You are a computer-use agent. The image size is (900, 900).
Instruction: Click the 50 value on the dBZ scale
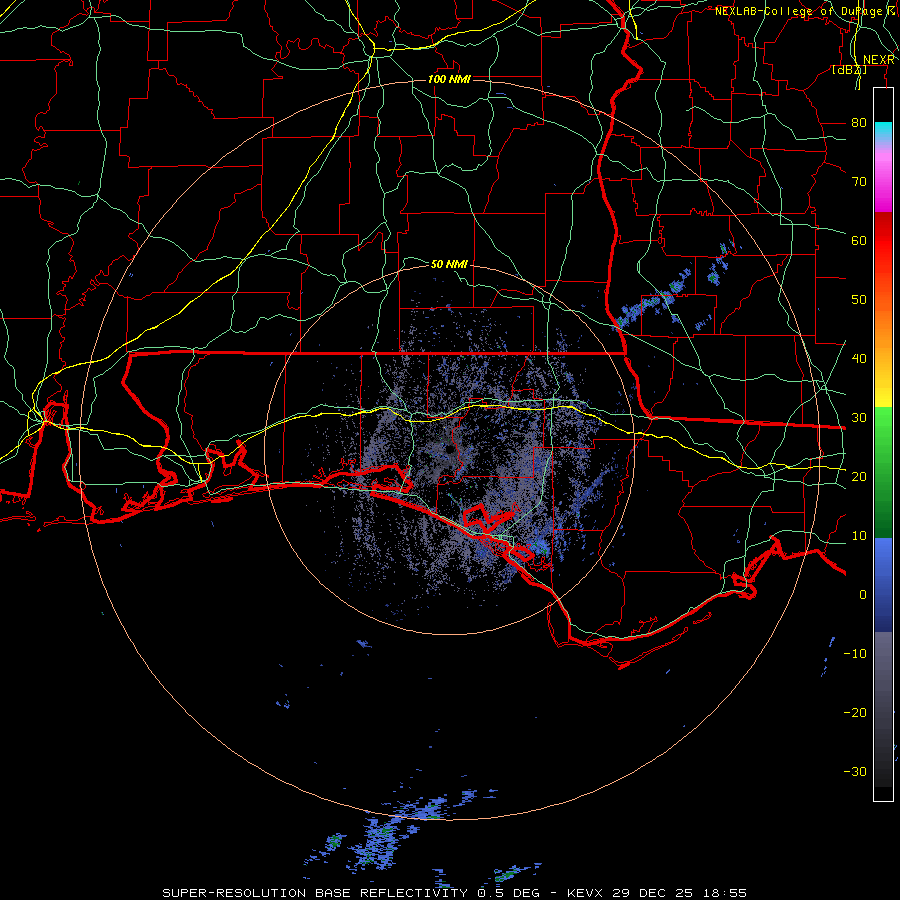(x=859, y=300)
